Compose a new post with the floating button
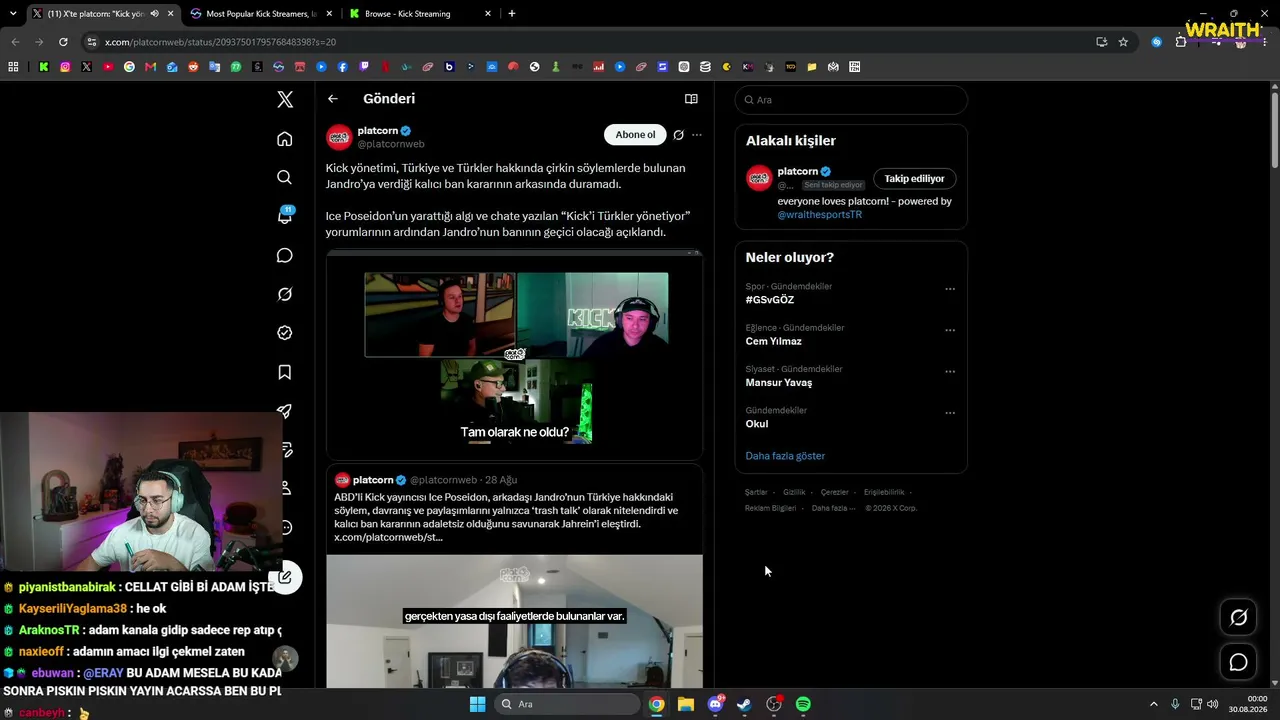The image size is (1280, 720). tap(285, 577)
